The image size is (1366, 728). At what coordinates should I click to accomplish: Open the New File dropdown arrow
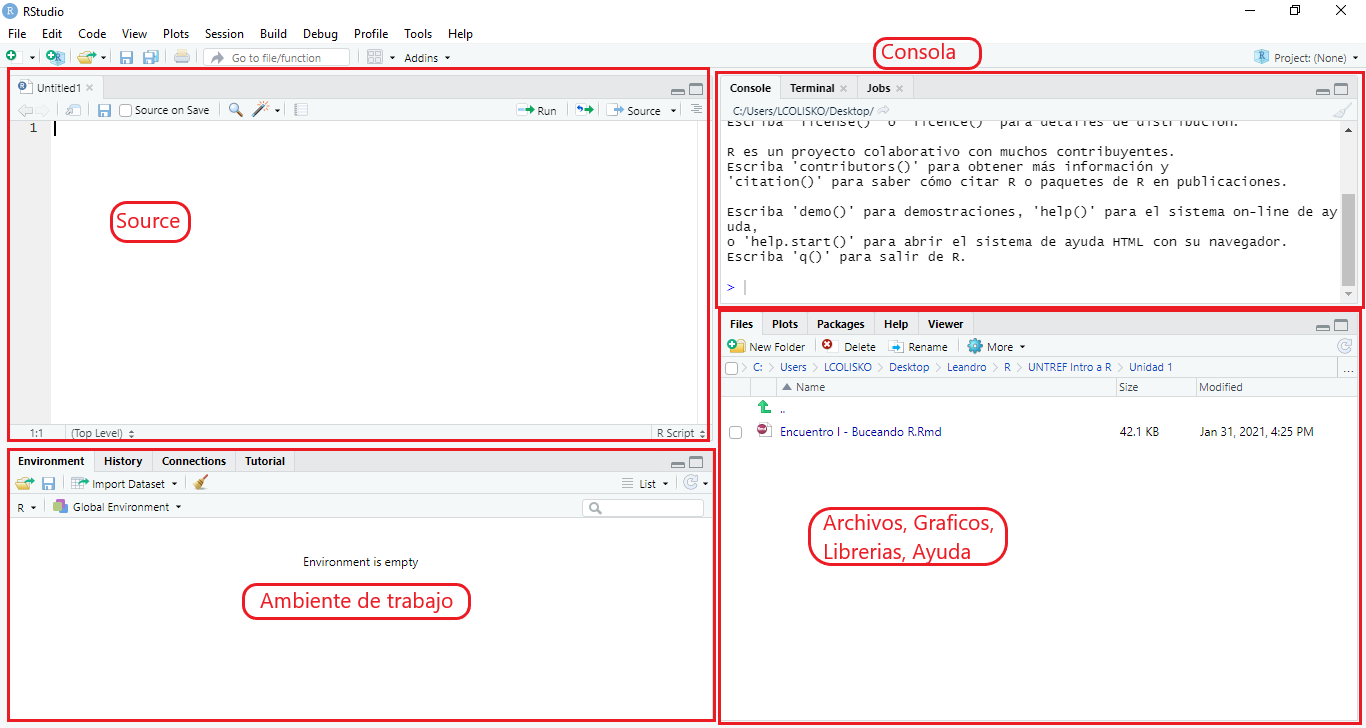[32, 58]
